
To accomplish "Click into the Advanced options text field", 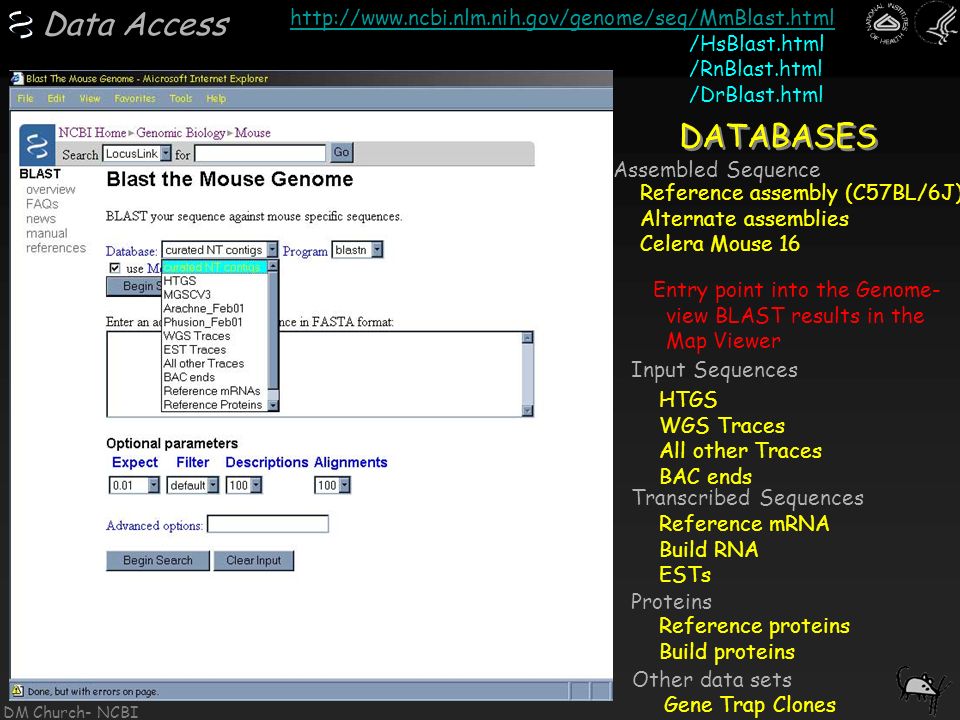I will pos(268,524).
